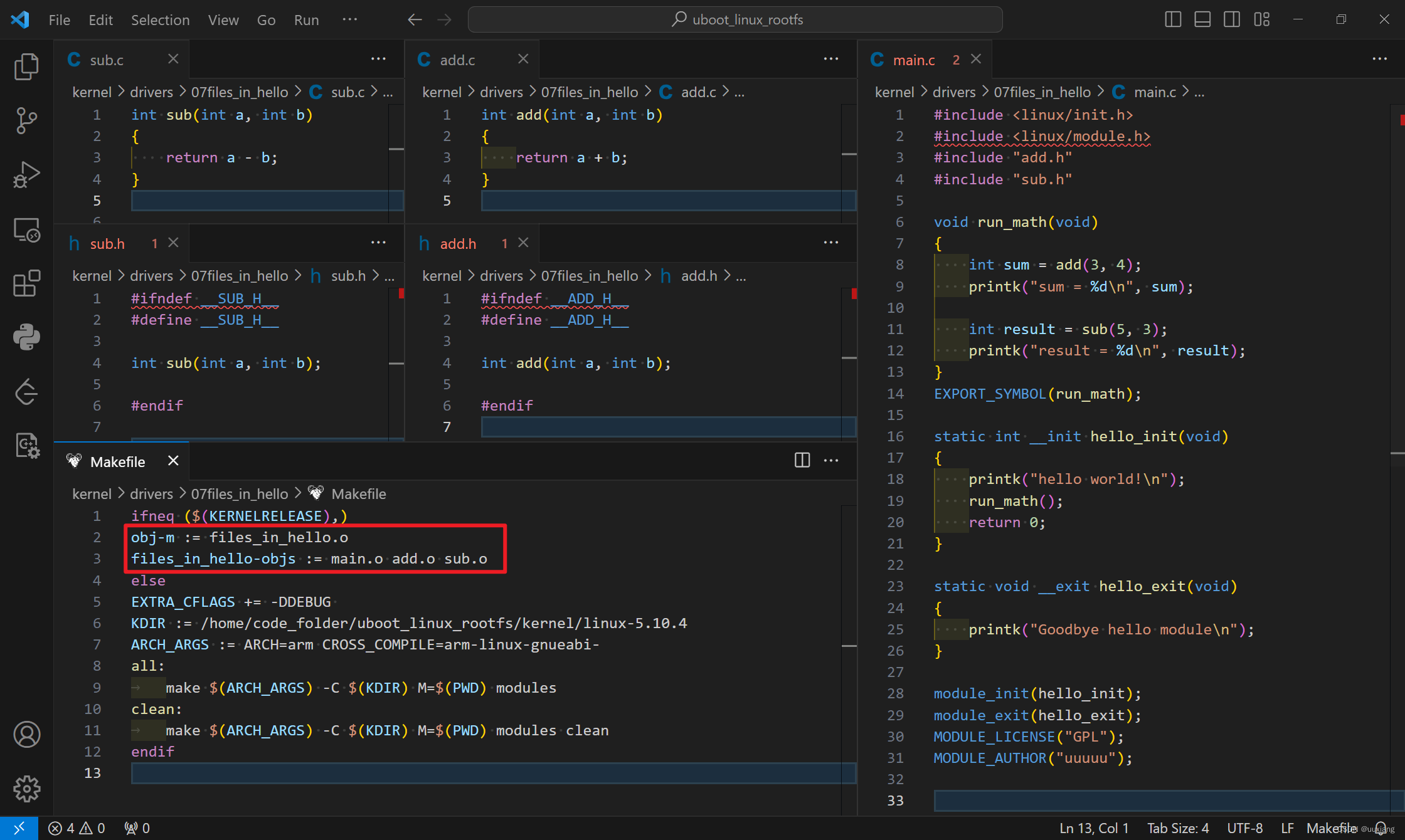Expand the hidden menu bar items
This screenshot has width=1405, height=840.
click(349, 19)
